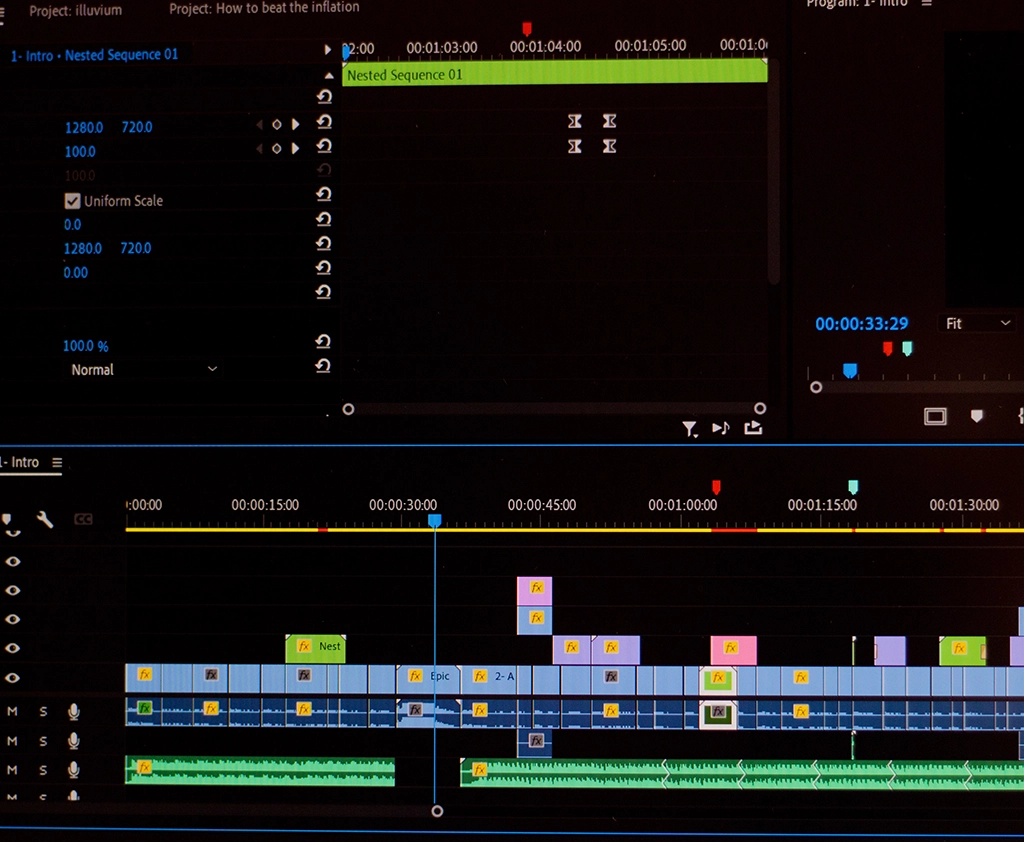Click the add marker icon in Program monitor

(x=977, y=416)
